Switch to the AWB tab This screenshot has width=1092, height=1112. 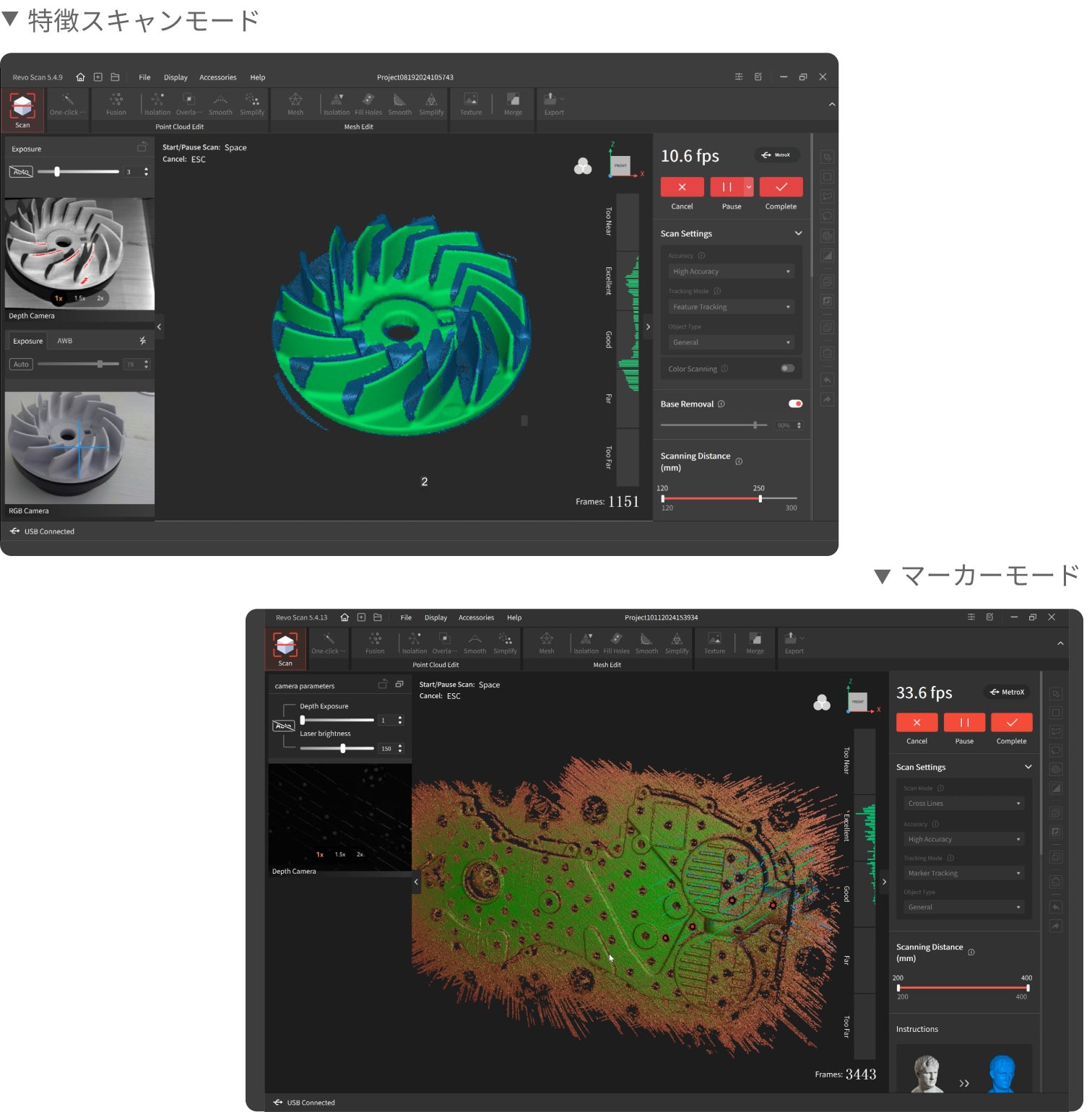65,341
